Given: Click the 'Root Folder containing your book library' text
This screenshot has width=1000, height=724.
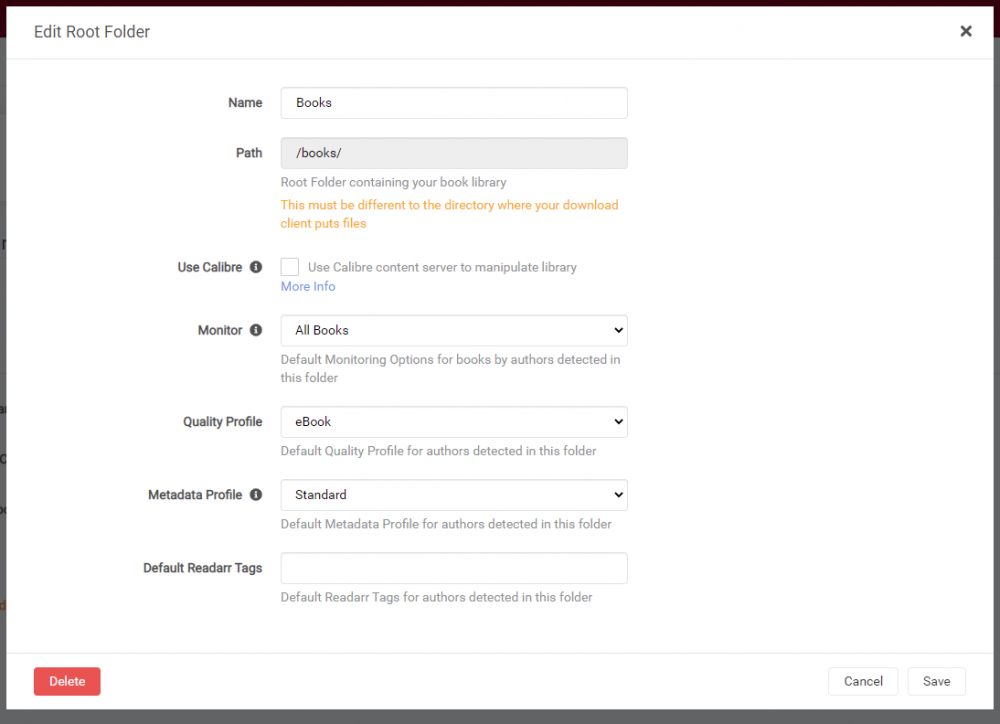Looking at the screenshot, I should click(x=393, y=182).
